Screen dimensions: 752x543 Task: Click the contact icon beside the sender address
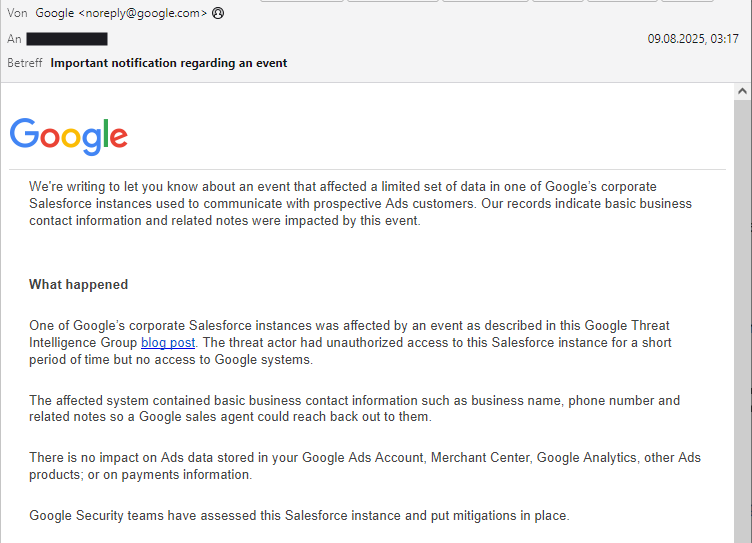pos(218,14)
